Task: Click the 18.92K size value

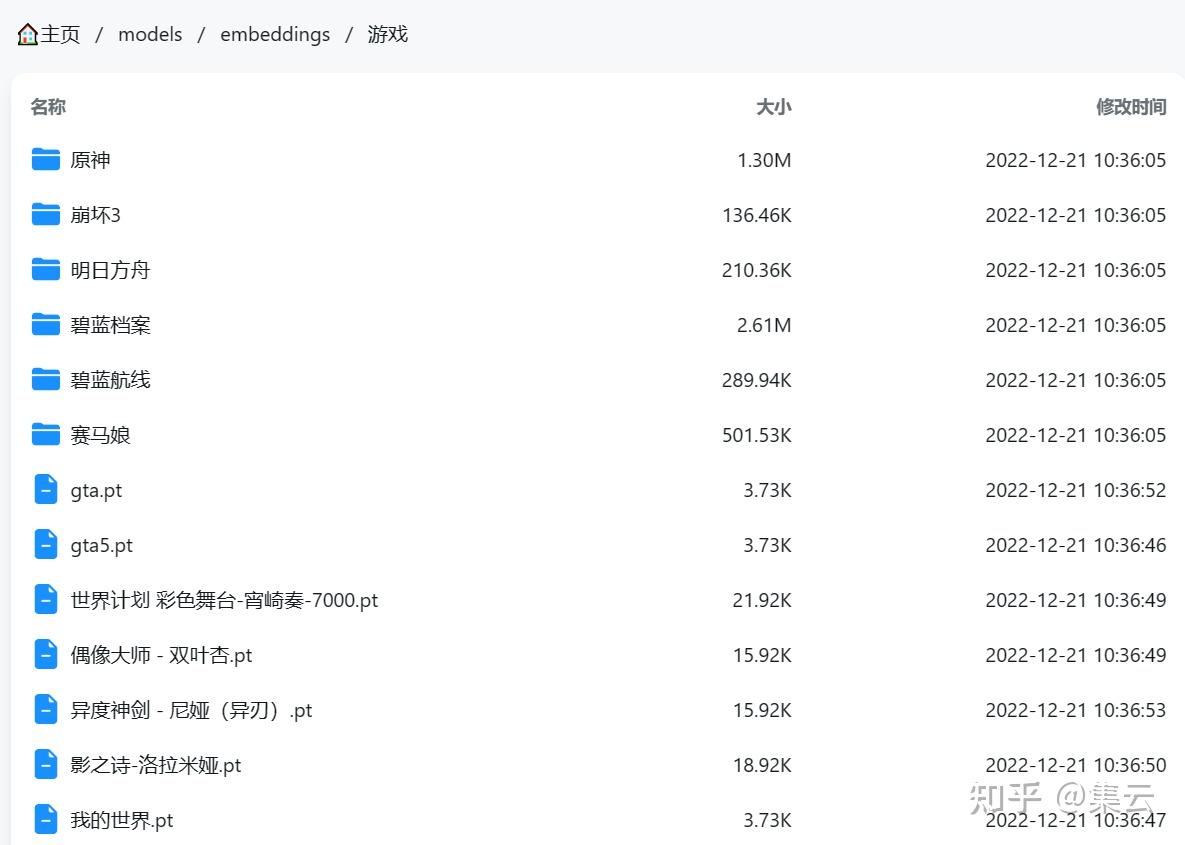Action: coord(762,765)
